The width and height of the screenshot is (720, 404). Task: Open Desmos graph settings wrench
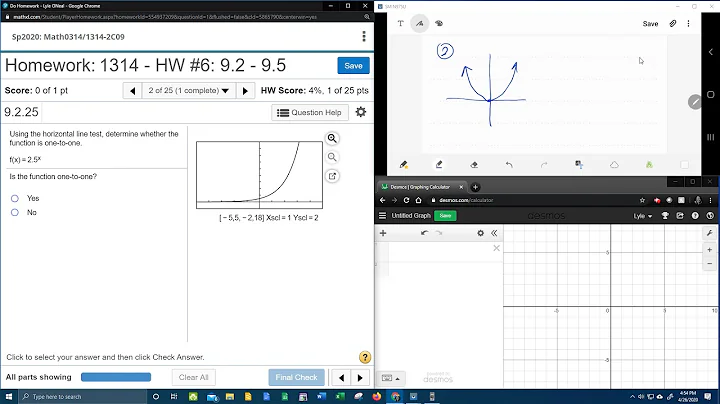tap(710, 233)
